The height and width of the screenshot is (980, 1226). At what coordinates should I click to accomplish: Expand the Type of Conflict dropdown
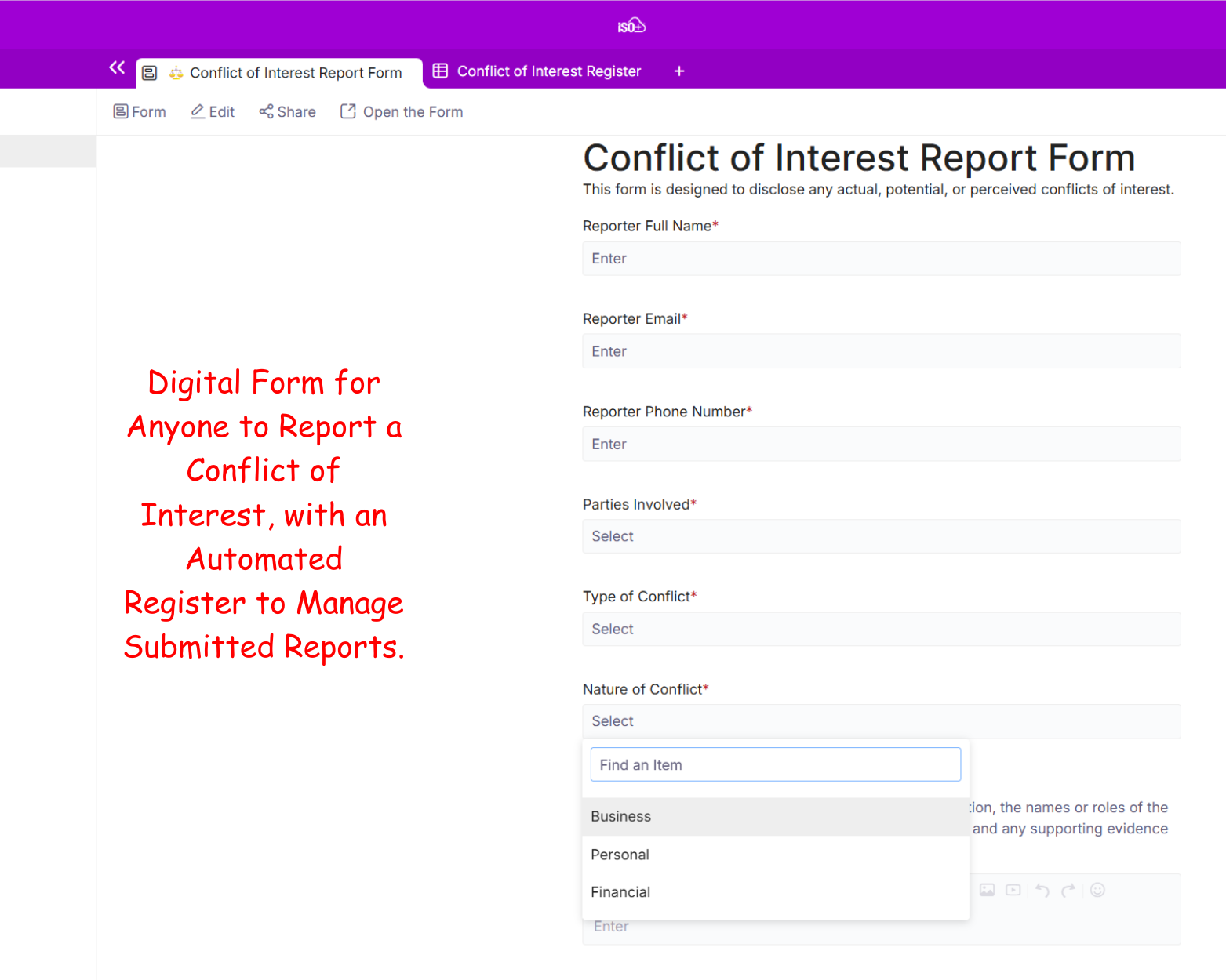pyautogui.click(x=881, y=629)
